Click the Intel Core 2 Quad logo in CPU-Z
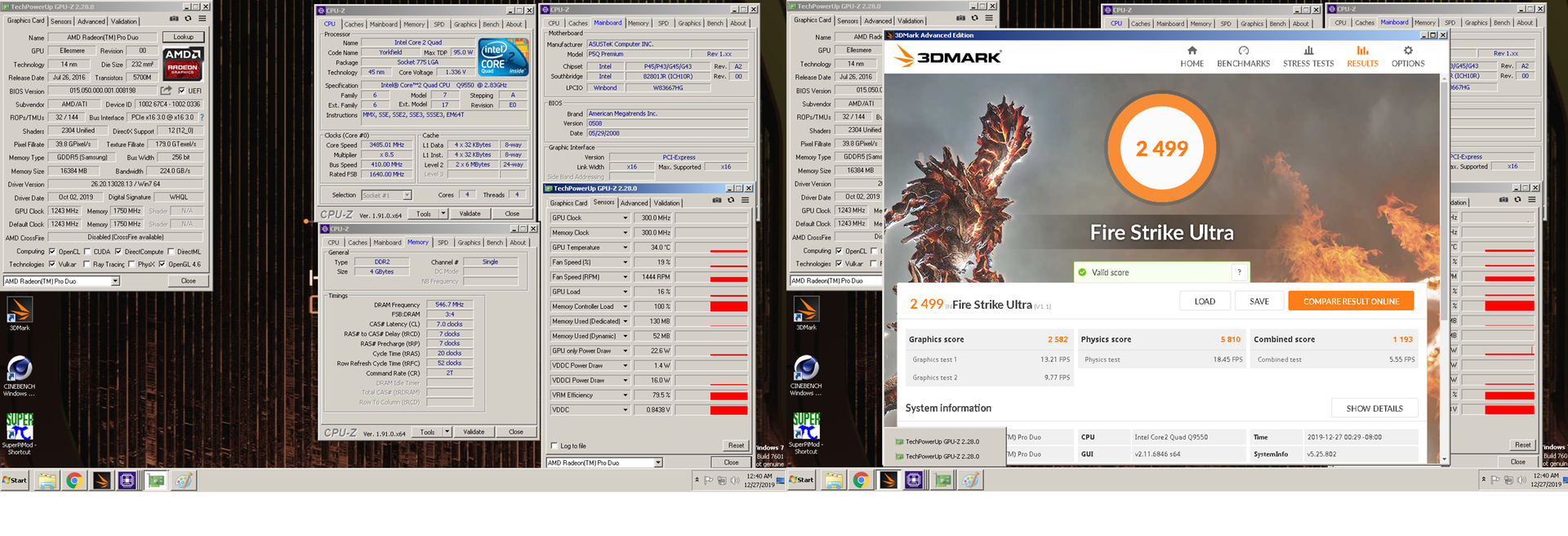The height and width of the screenshot is (536, 1568). tap(501, 57)
